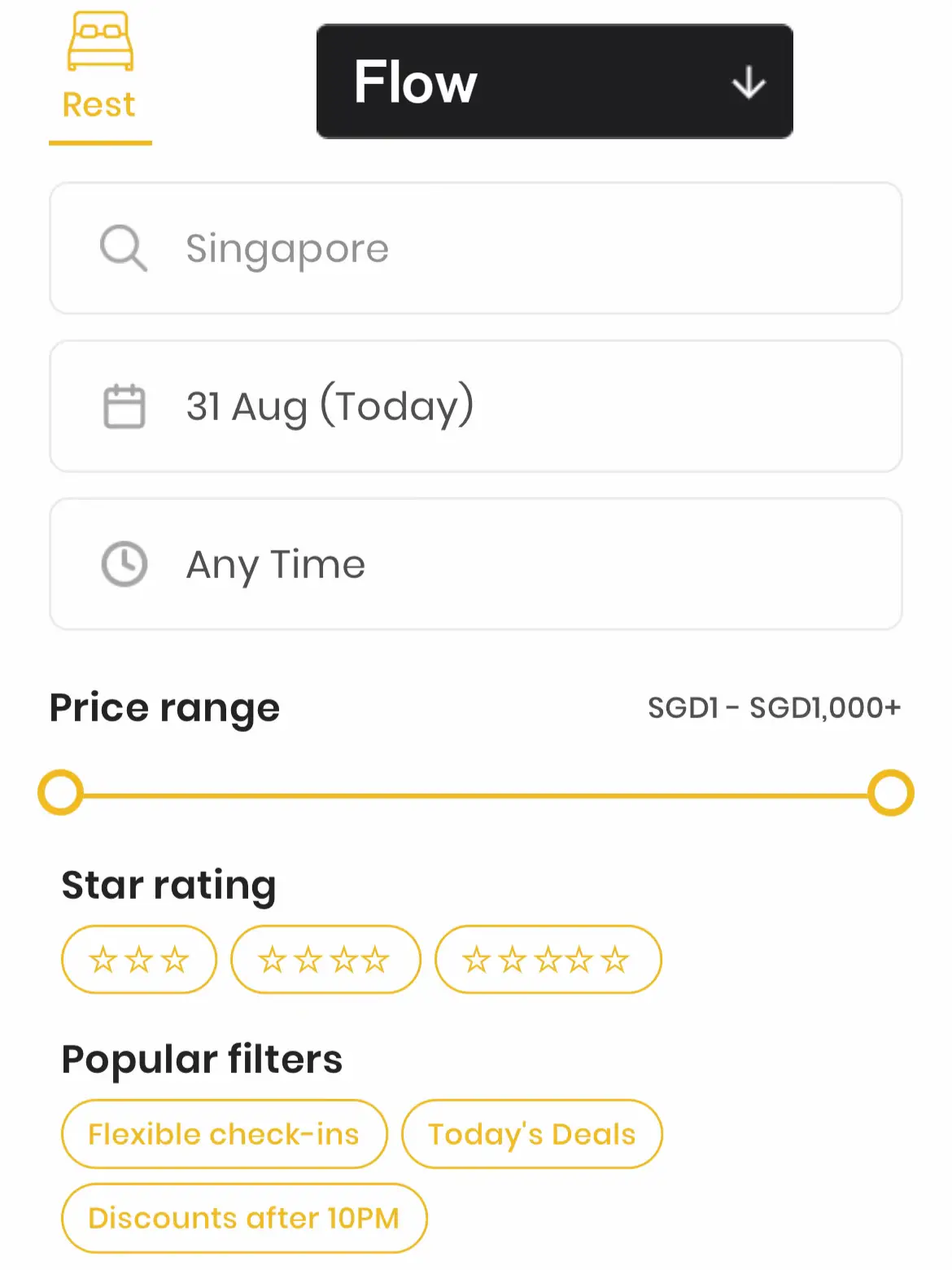
Task: Click the SGD1 - SGD1,000+ price label
Action: [774, 707]
